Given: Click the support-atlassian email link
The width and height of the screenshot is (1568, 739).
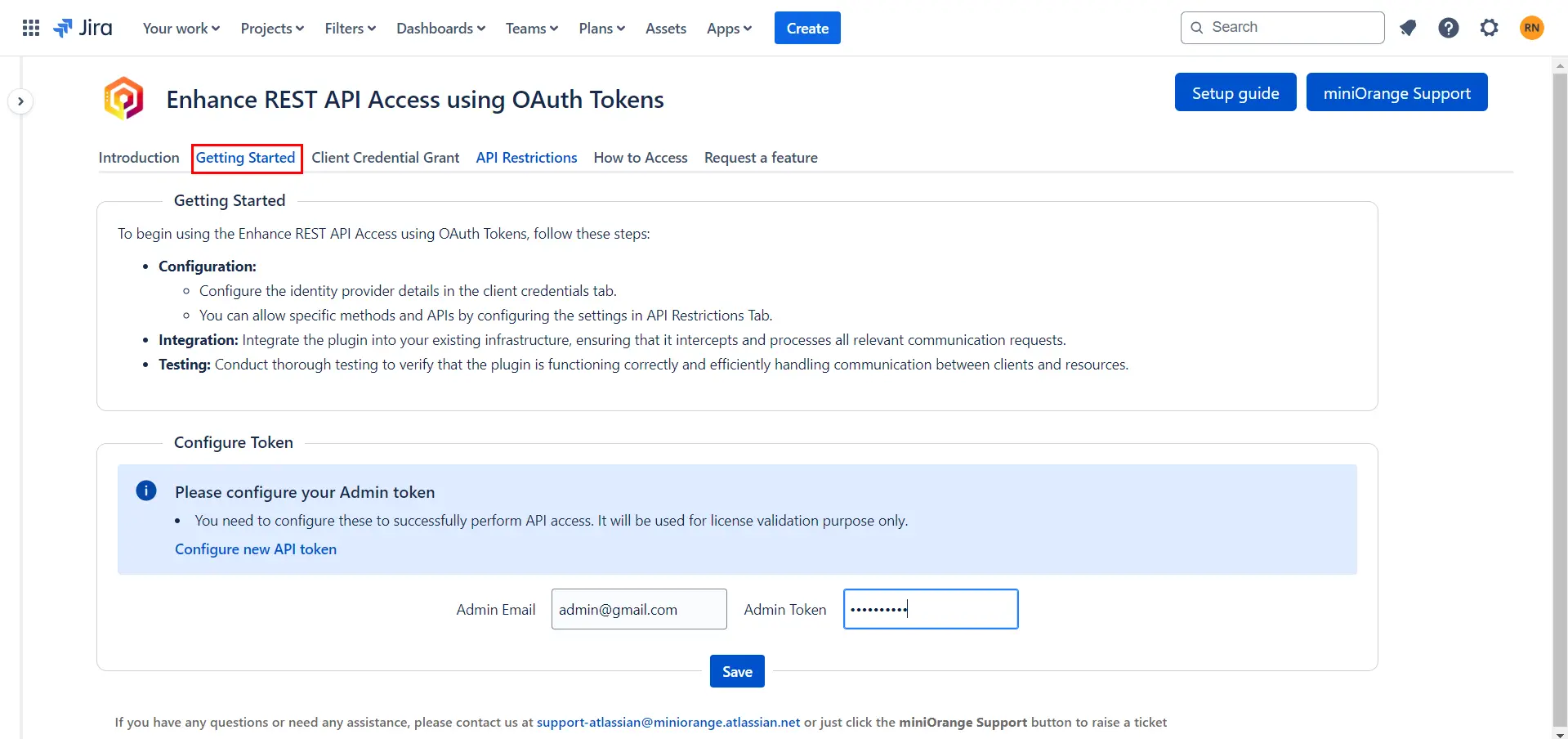Looking at the screenshot, I should point(668,722).
